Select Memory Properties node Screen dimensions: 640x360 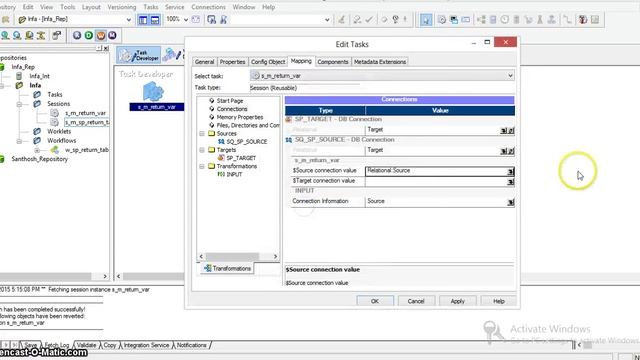(240, 117)
